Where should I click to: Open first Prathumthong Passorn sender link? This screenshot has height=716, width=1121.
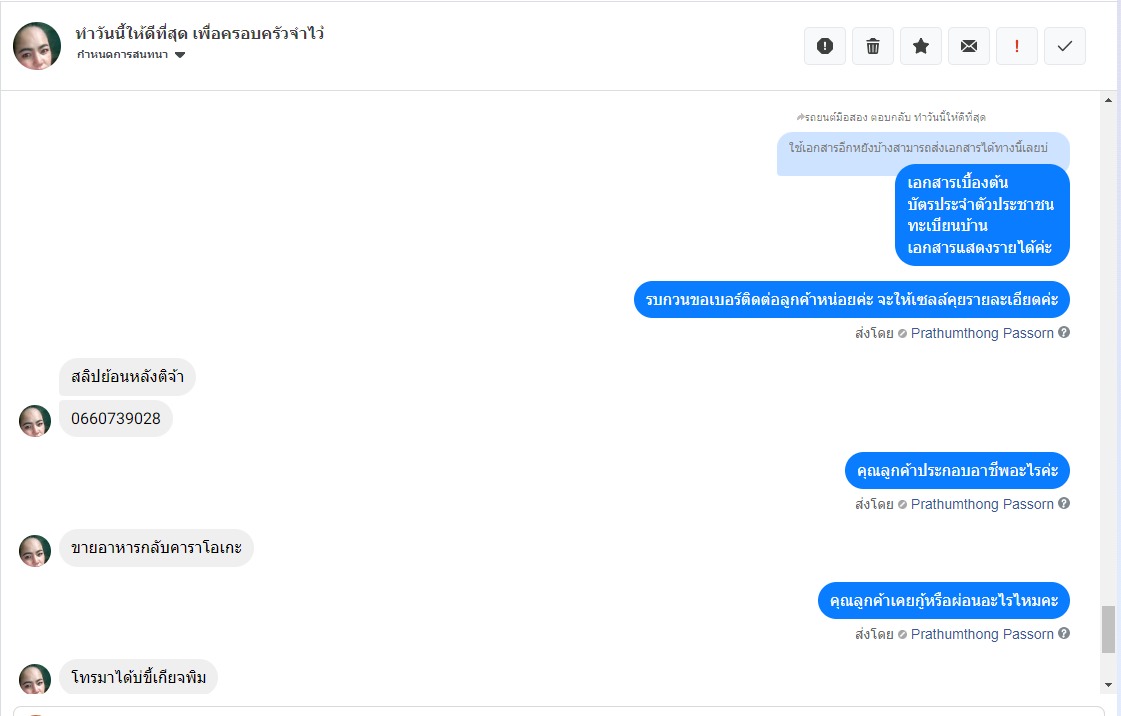click(x=982, y=333)
